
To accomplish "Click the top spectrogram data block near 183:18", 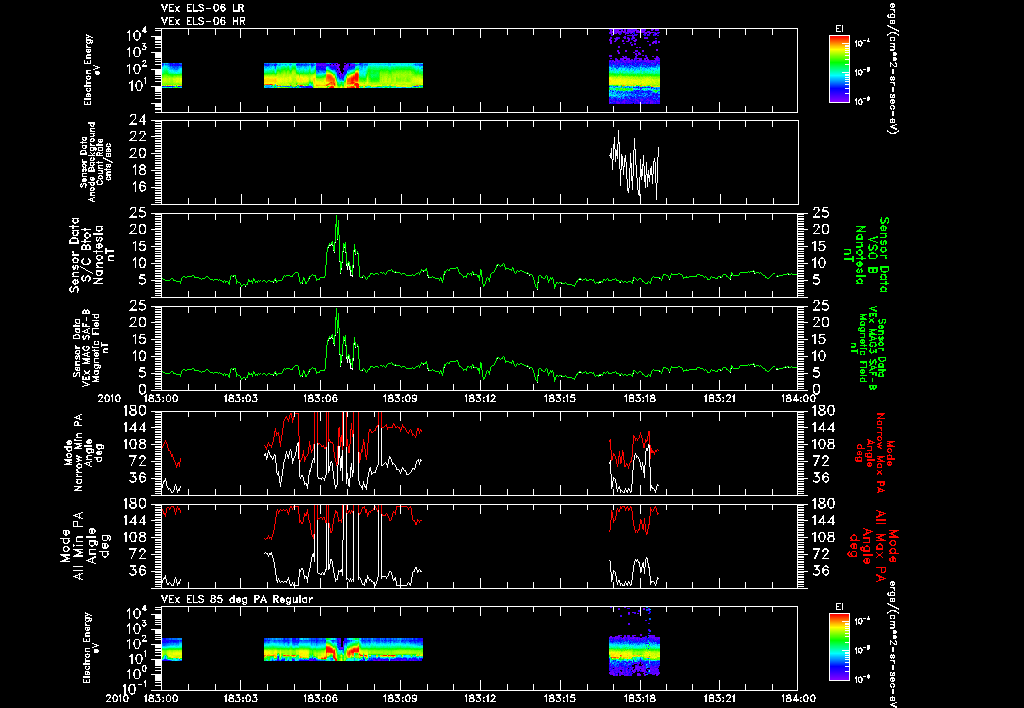I will coord(634,66).
